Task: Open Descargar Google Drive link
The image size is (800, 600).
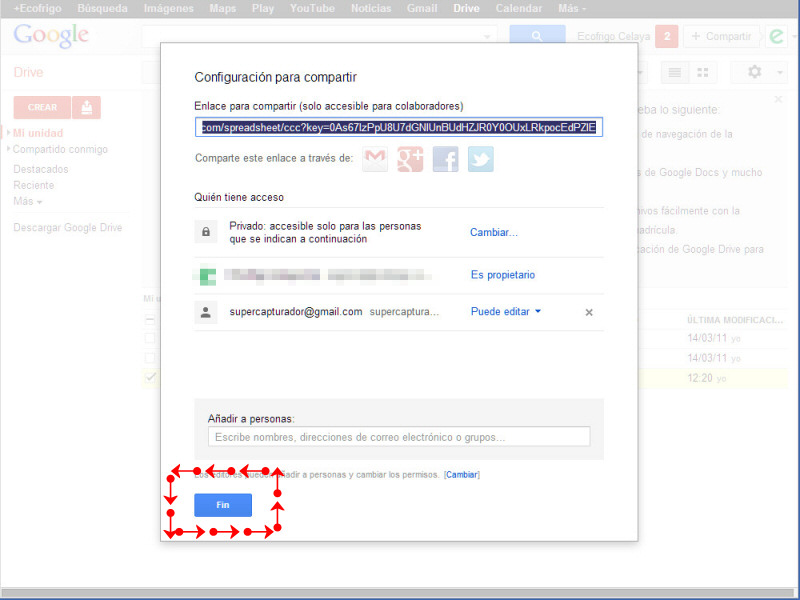Action: tap(67, 228)
